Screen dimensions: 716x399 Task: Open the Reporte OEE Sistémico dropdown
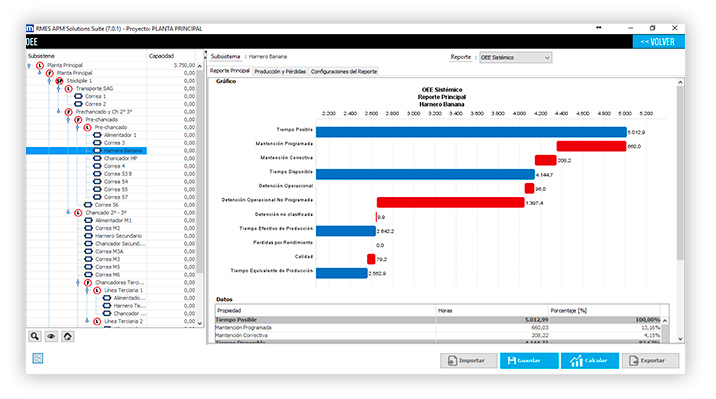coord(516,58)
